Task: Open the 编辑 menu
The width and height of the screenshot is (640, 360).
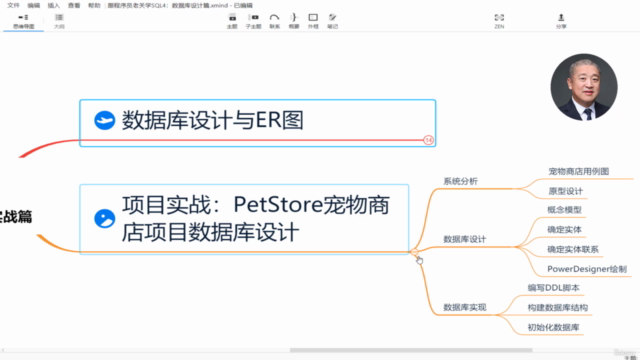Action: (33, 5)
